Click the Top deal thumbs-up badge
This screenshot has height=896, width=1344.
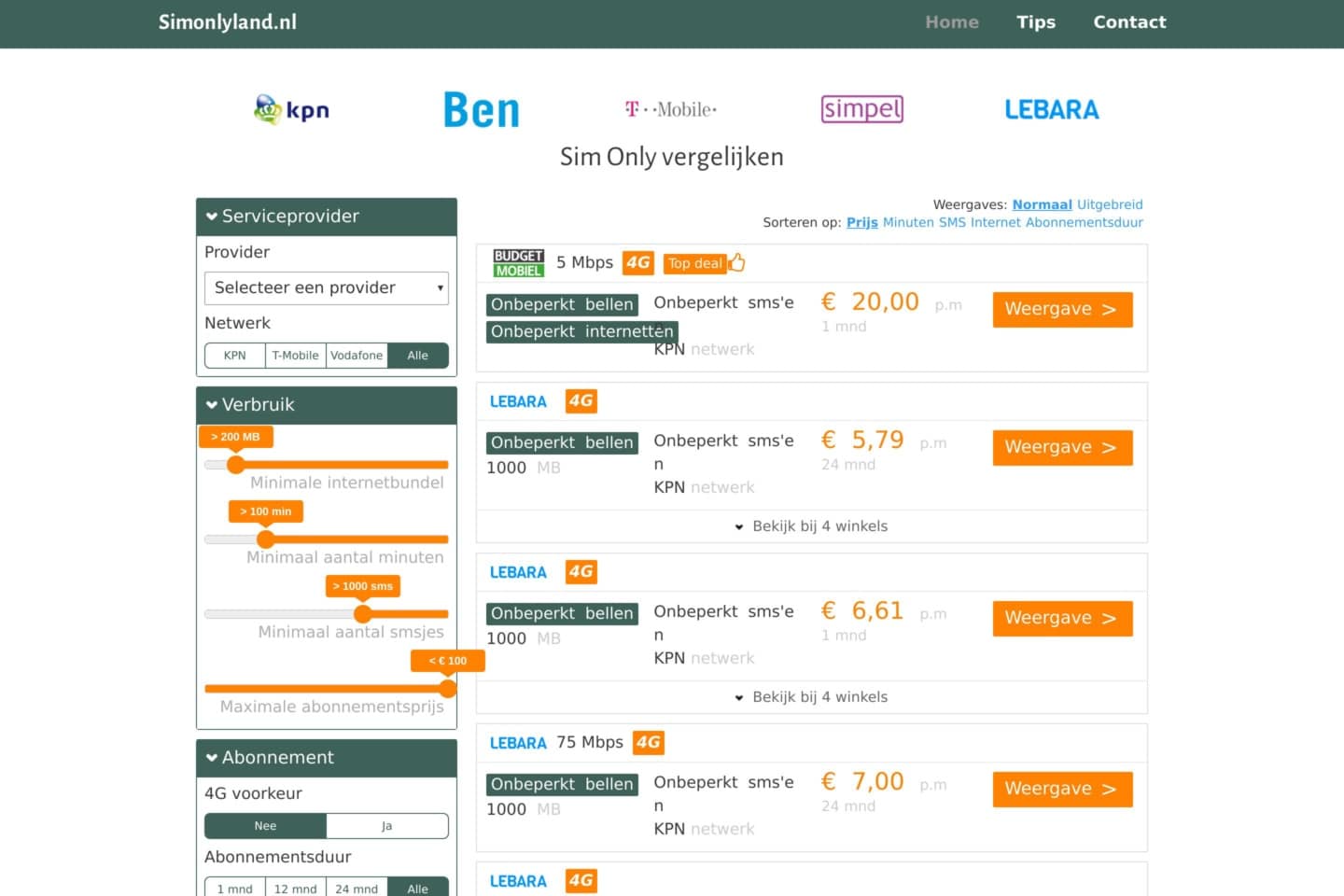point(705,263)
